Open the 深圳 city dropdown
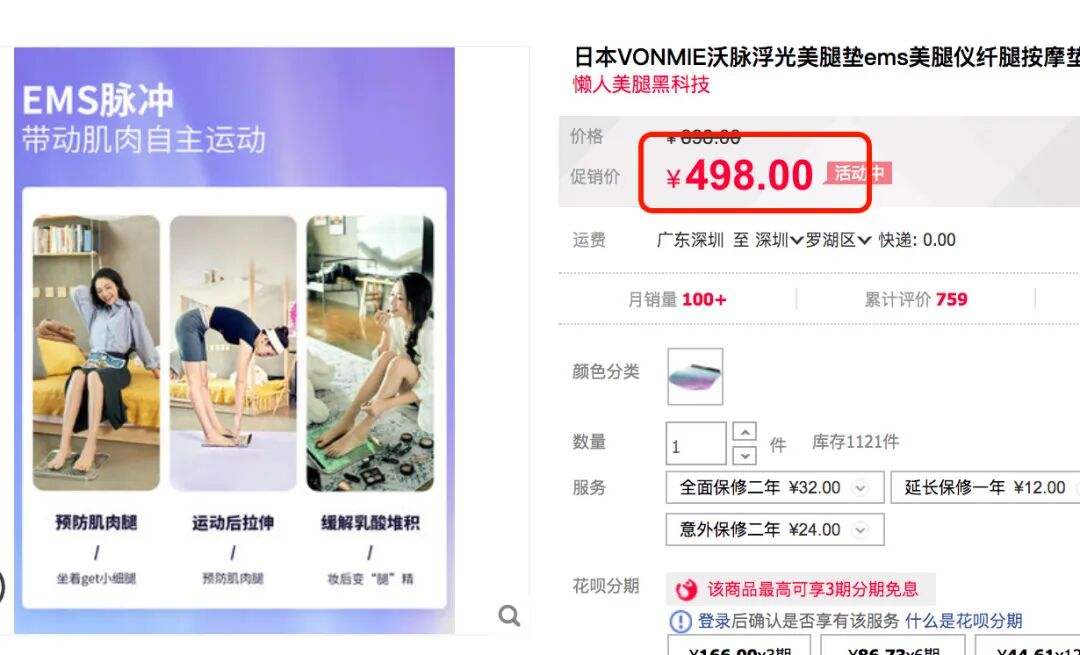The height and width of the screenshot is (655, 1080). (779, 240)
